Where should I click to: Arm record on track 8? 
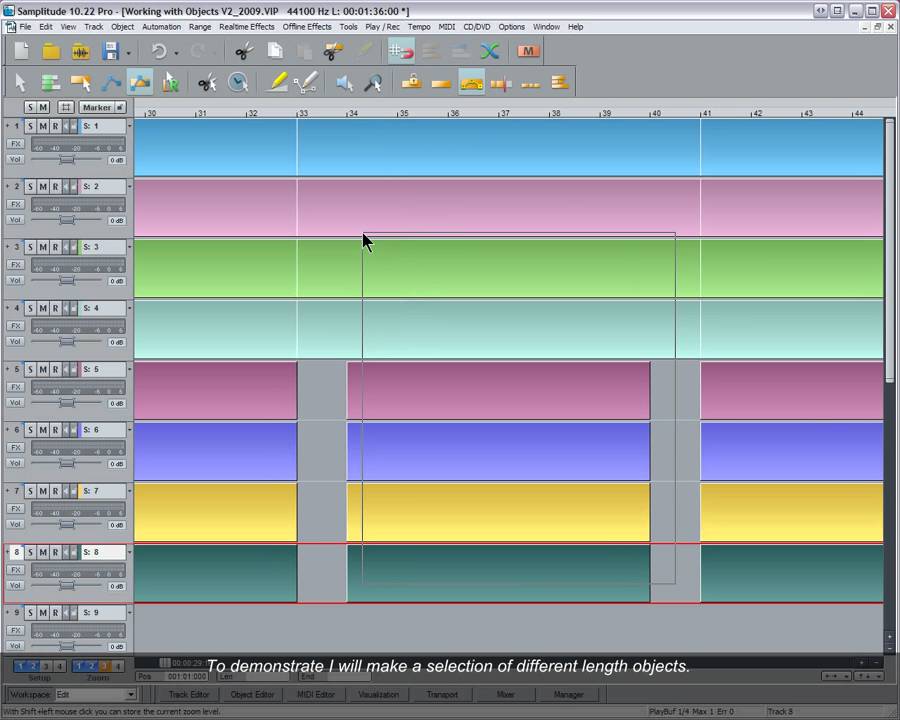(55, 552)
